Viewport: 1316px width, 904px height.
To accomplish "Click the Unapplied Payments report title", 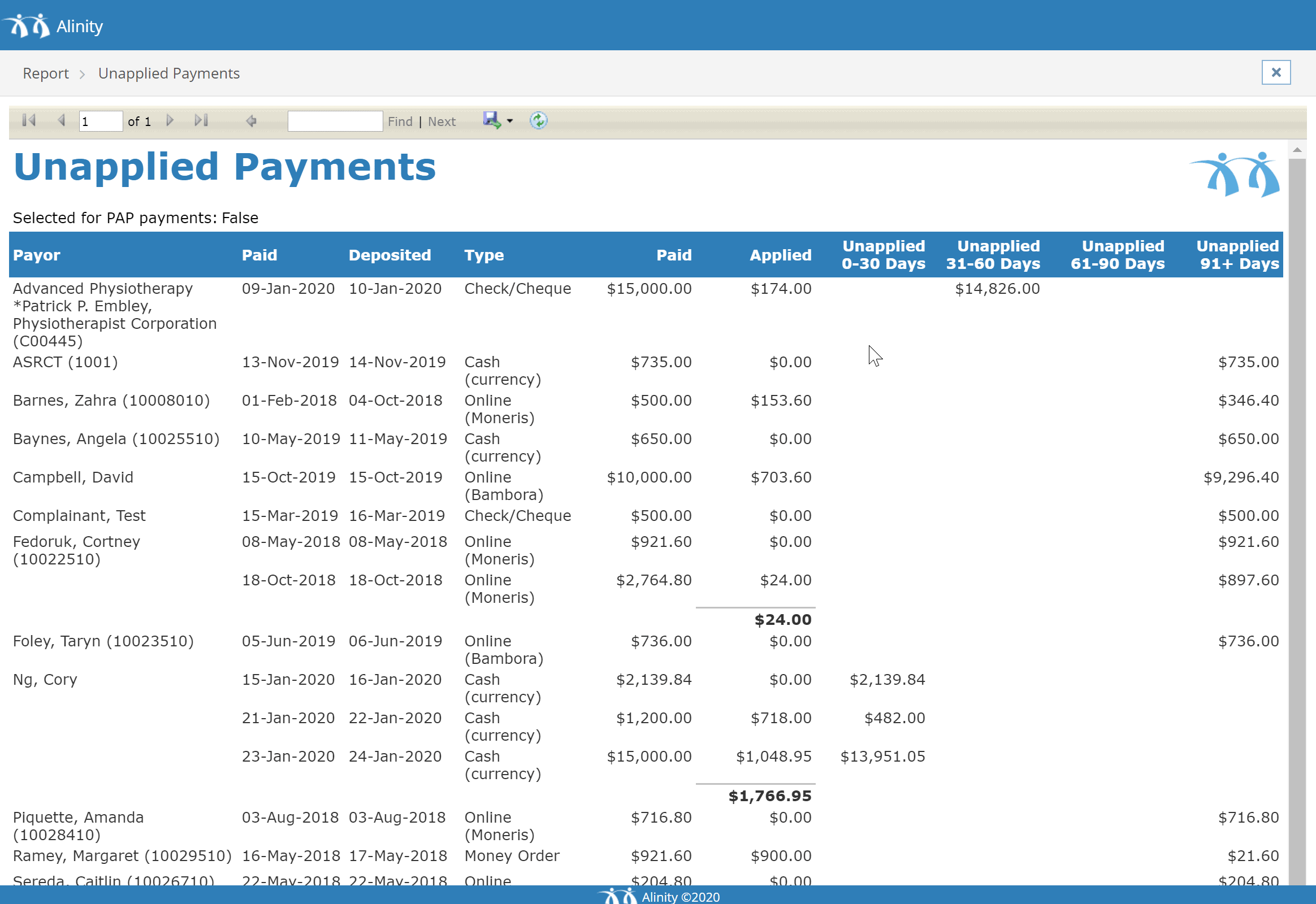I will pos(224,168).
